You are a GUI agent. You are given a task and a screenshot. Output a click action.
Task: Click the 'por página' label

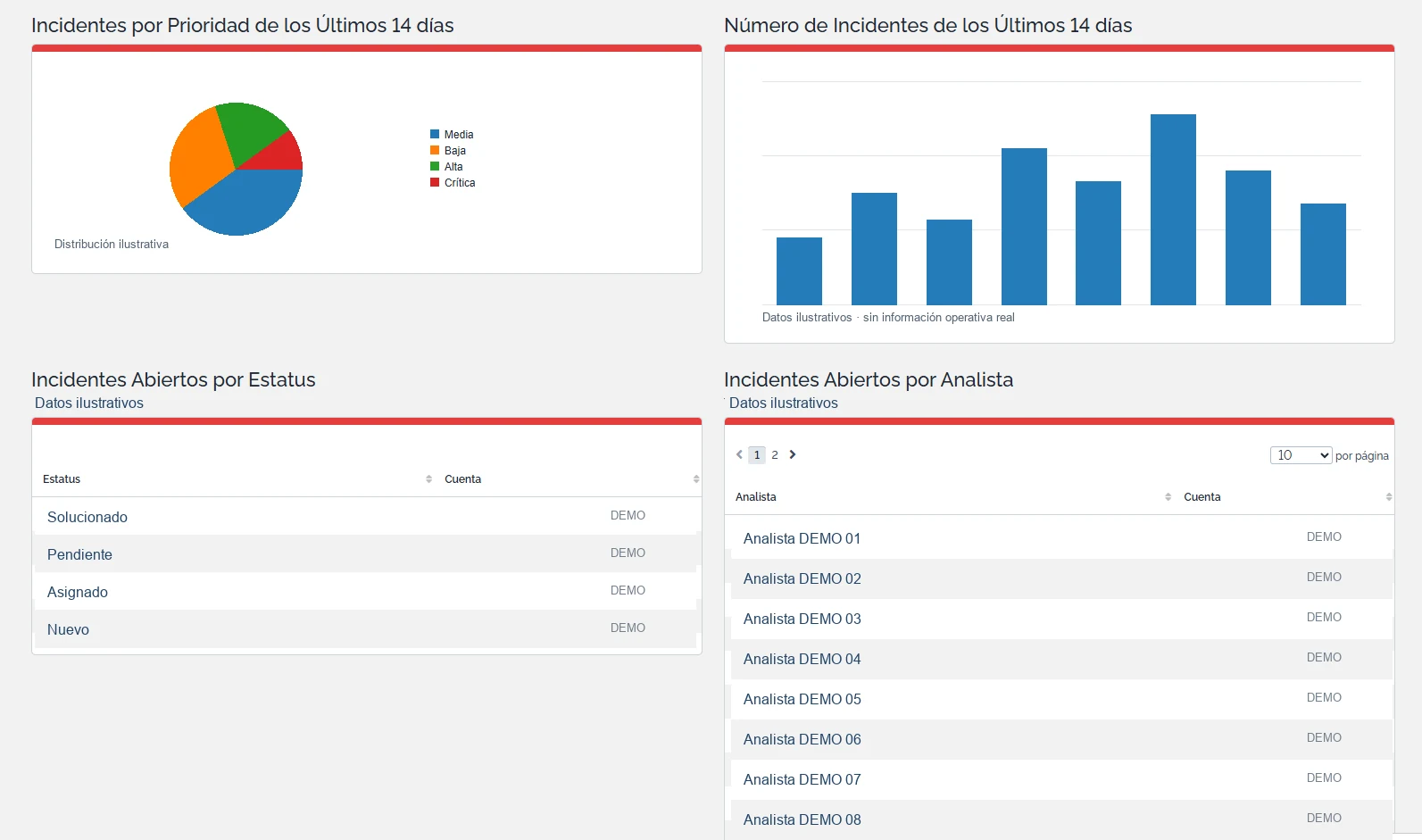click(x=1361, y=455)
